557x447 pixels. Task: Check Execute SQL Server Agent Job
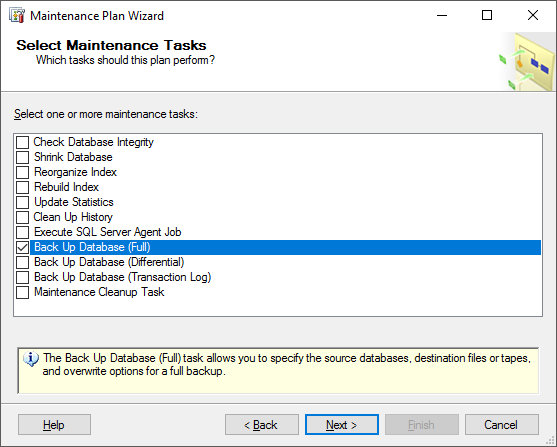[x=22, y=232]
